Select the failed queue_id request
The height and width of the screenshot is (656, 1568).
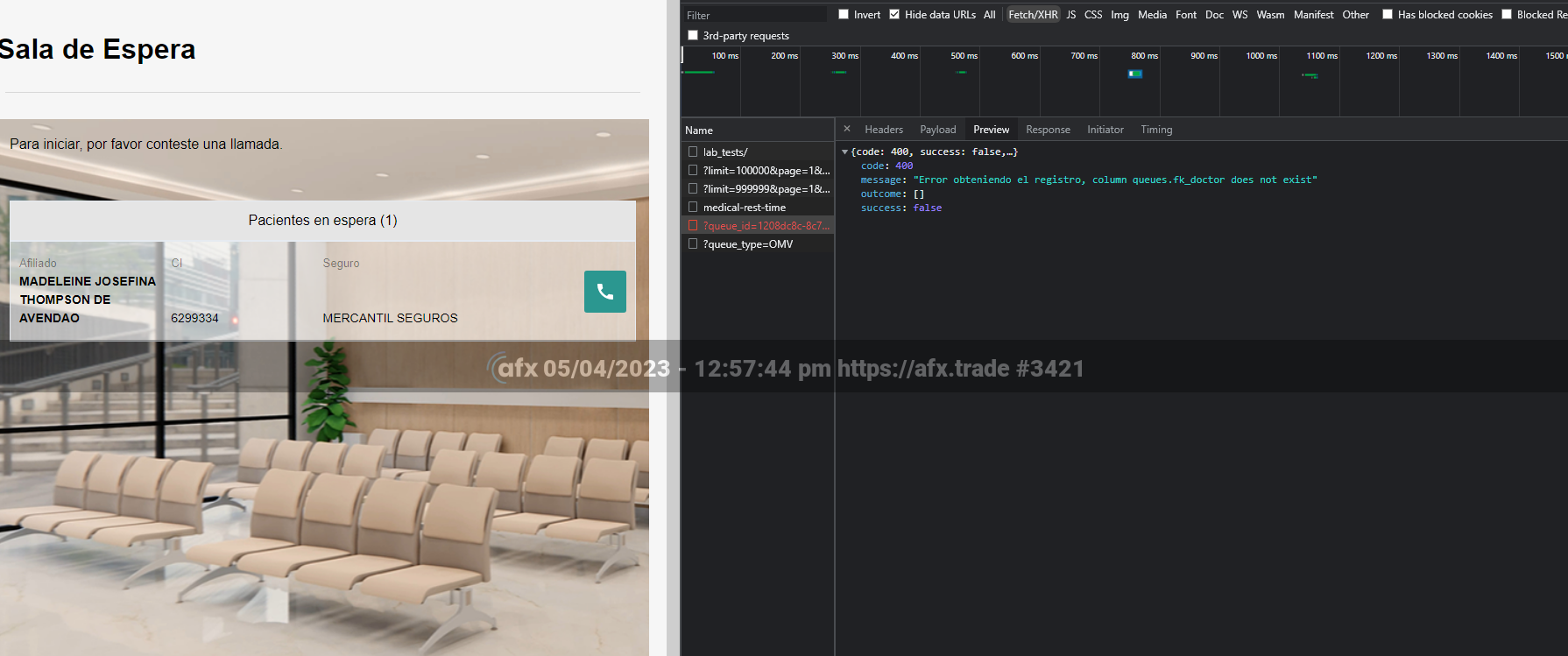(765, 226)
